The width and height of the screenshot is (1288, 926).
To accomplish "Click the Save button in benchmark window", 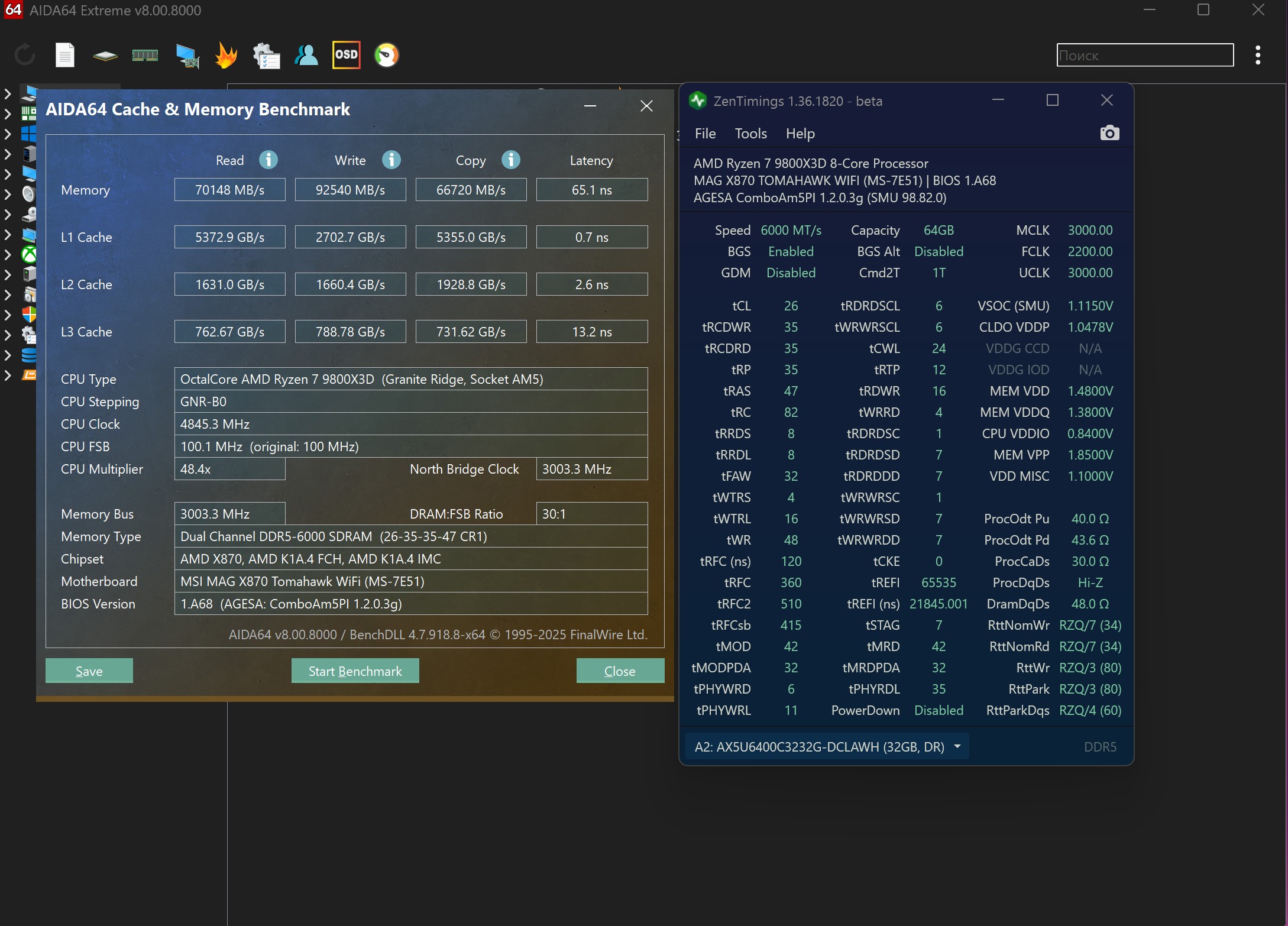I will [89, 671].
